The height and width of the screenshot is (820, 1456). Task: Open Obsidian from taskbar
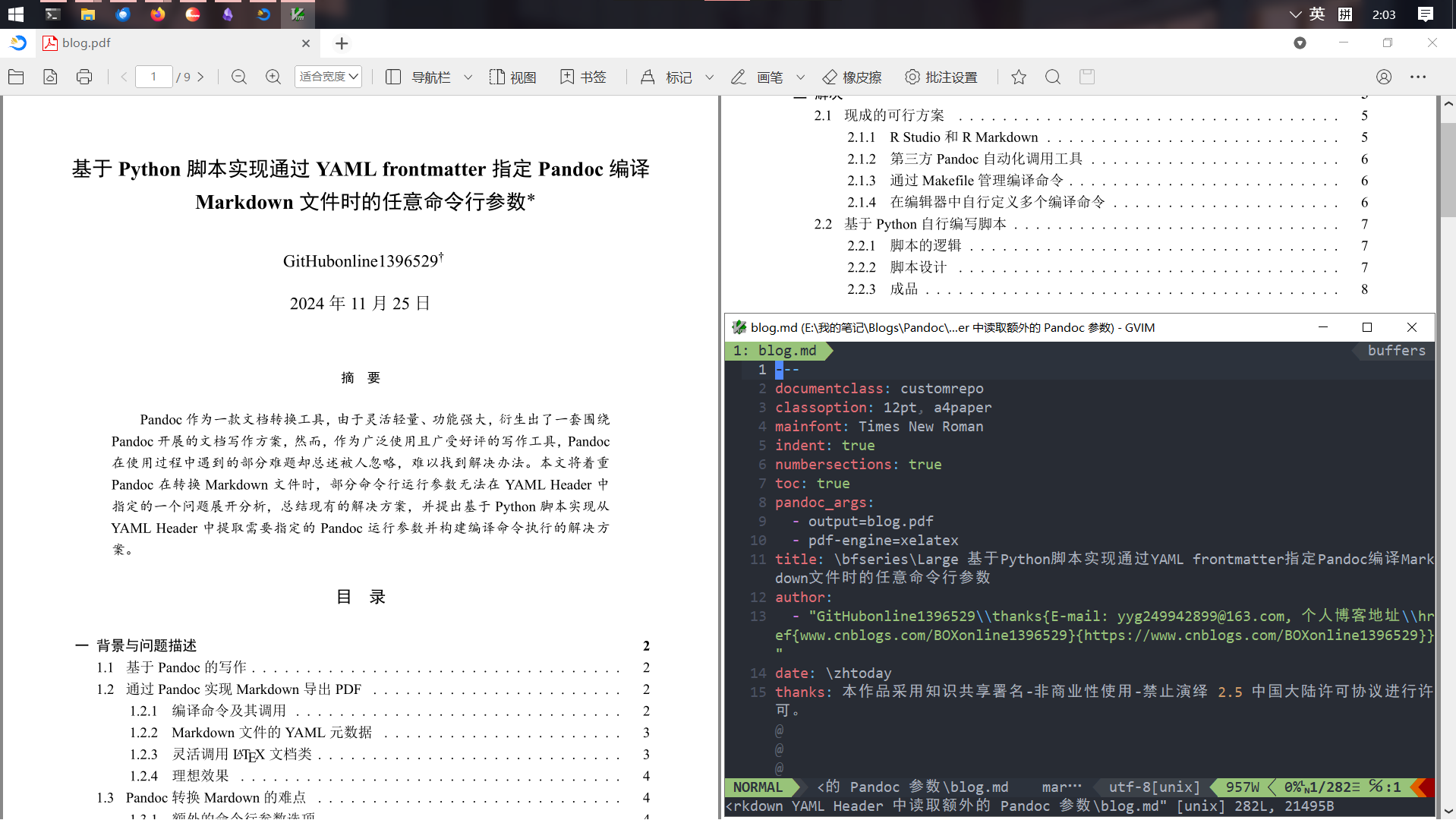pyautogui.click(x=228, y=14)
